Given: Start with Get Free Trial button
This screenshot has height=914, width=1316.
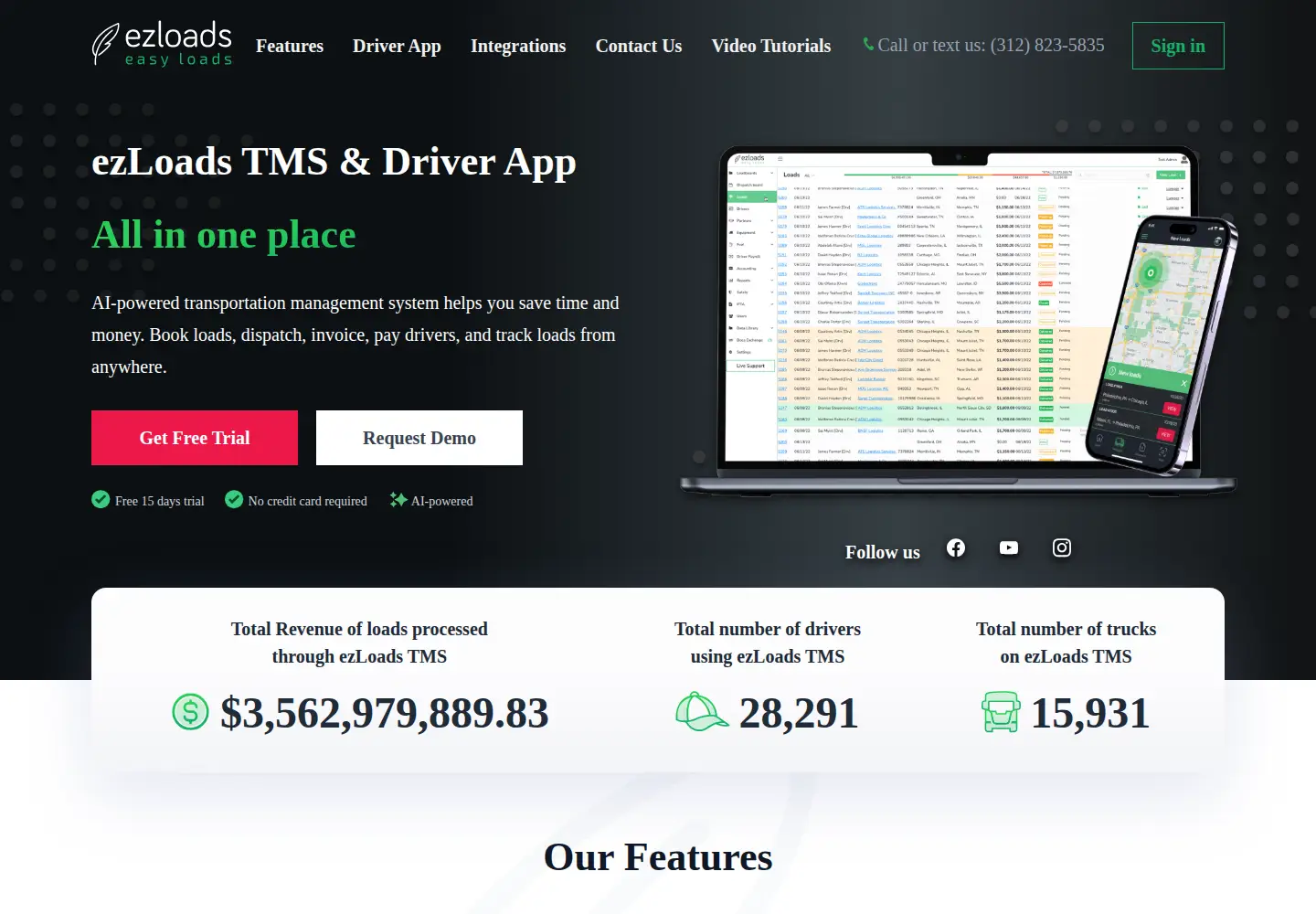Looking at the screenshot, I should (195, 438).
